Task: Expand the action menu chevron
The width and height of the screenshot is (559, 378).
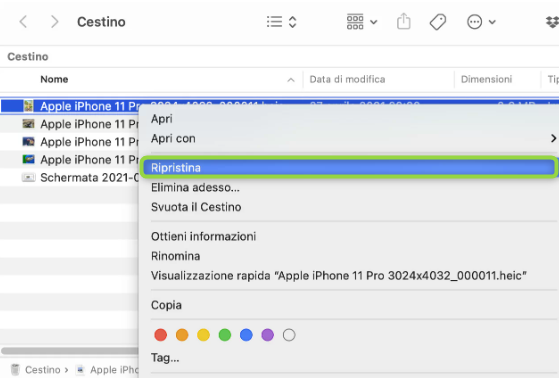Action: (492, 22)
